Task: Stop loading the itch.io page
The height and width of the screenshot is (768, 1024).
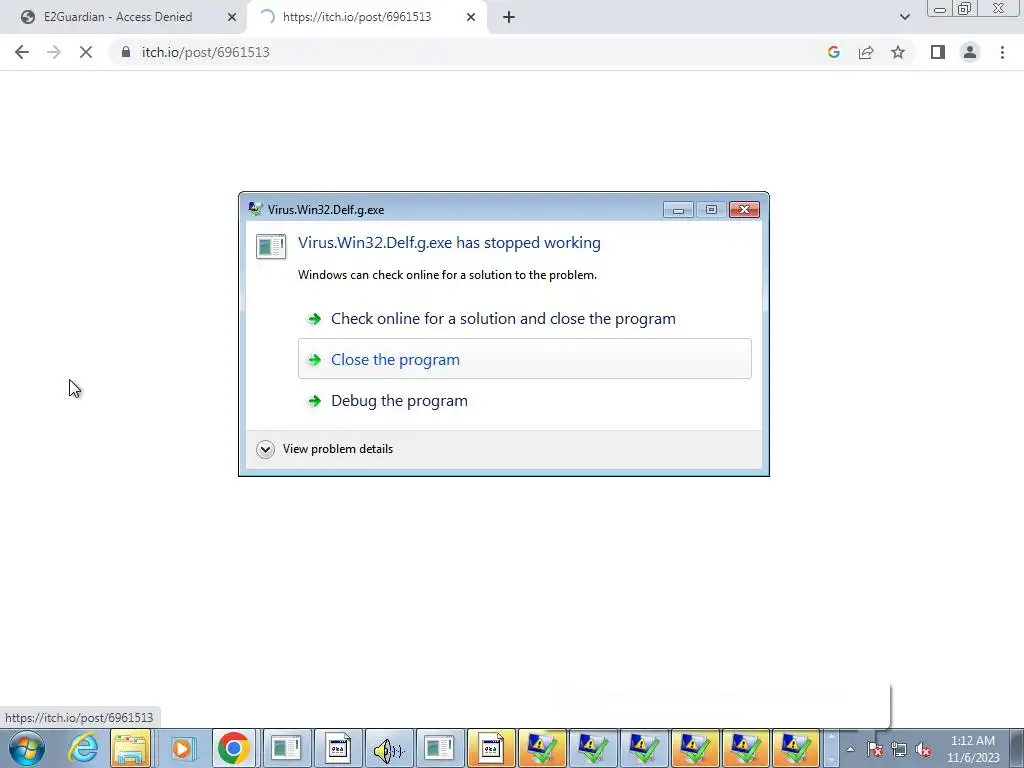Action: 86,52
